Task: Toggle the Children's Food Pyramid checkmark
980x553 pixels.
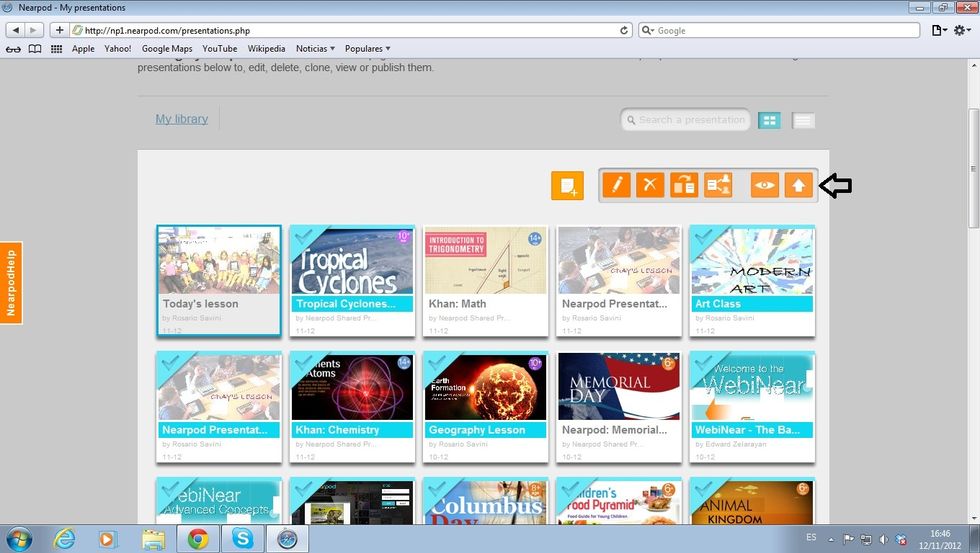Action: coord(571,490)
